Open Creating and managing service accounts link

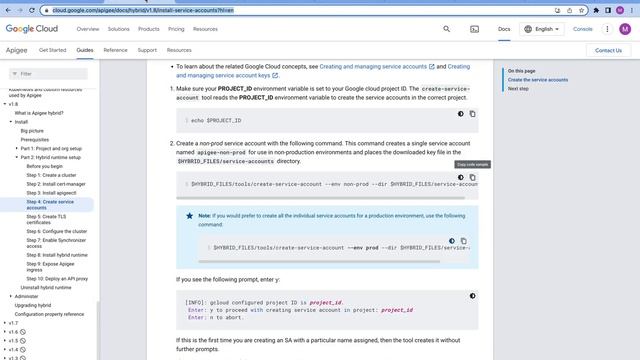click(x=377, y=66)
